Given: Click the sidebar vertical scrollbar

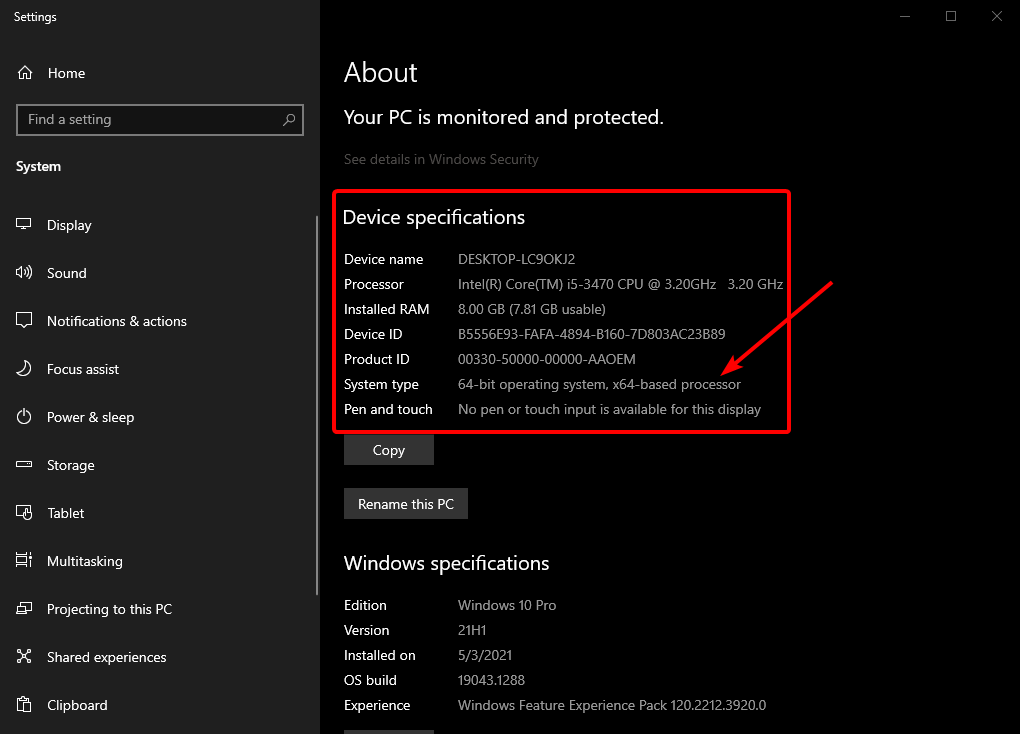Looking at the screenshot, I should tap(317, 405).
